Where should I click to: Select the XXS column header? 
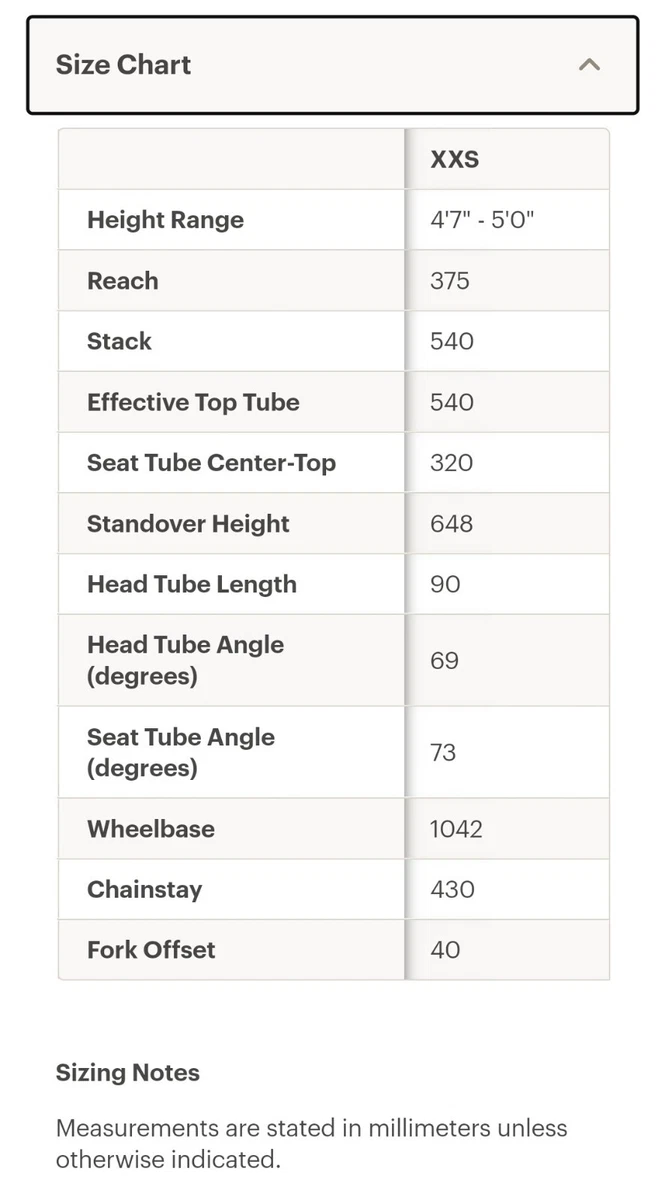[x=455, y=159]
